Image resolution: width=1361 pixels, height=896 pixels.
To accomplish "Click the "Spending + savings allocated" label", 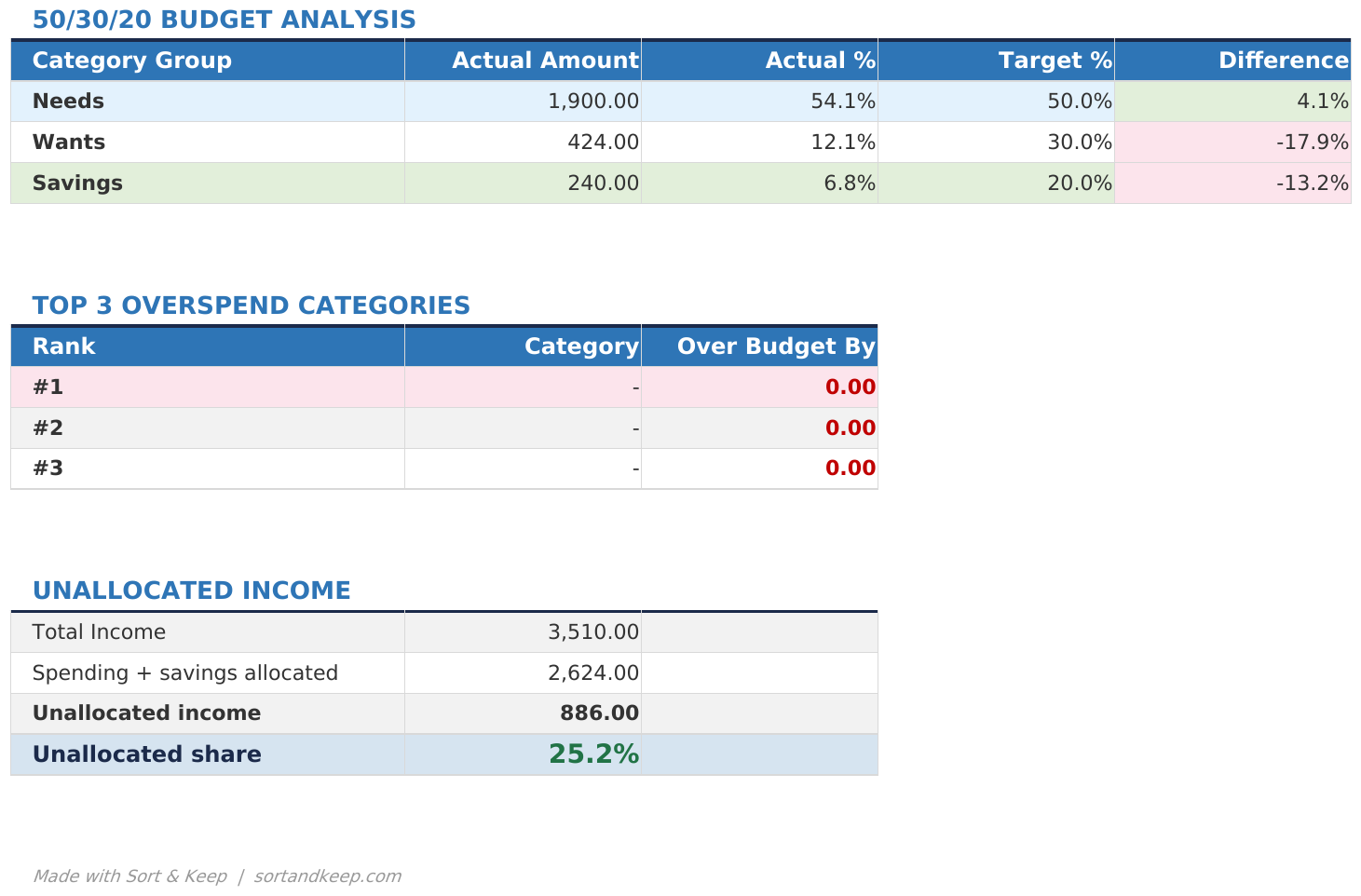I will [x=185, y=673].
